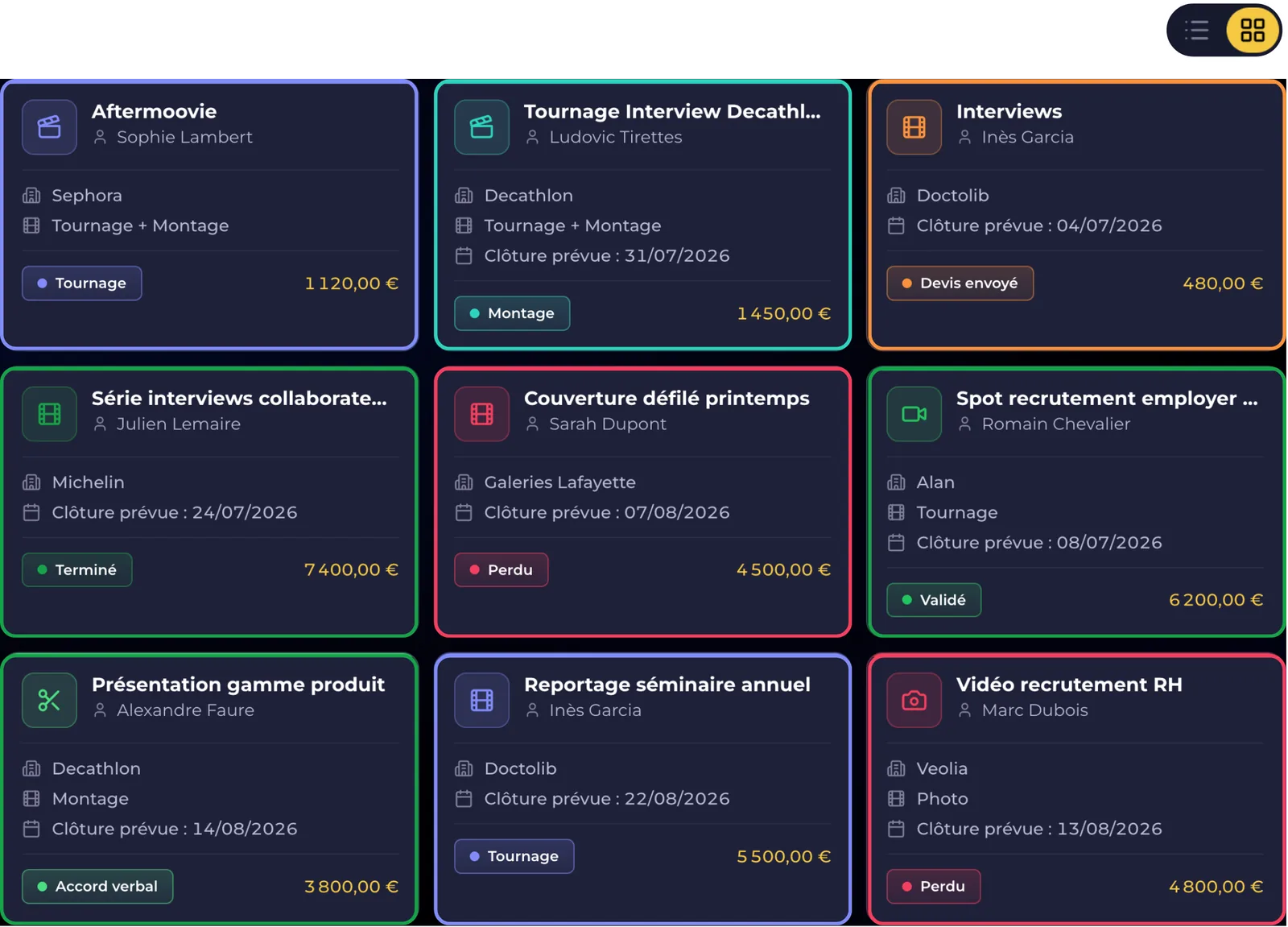This screenshot has width=1288, height=927.
Task: Click the Validé status badge
Action: coord(934,600)
